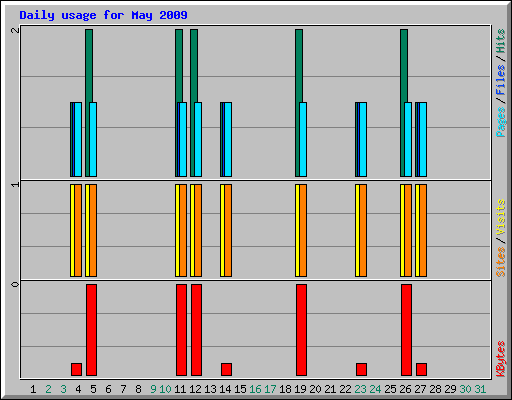Click the cyan Pages bar for day 14
The height and width of the screenshot is (400, 512).
point(228,139)
